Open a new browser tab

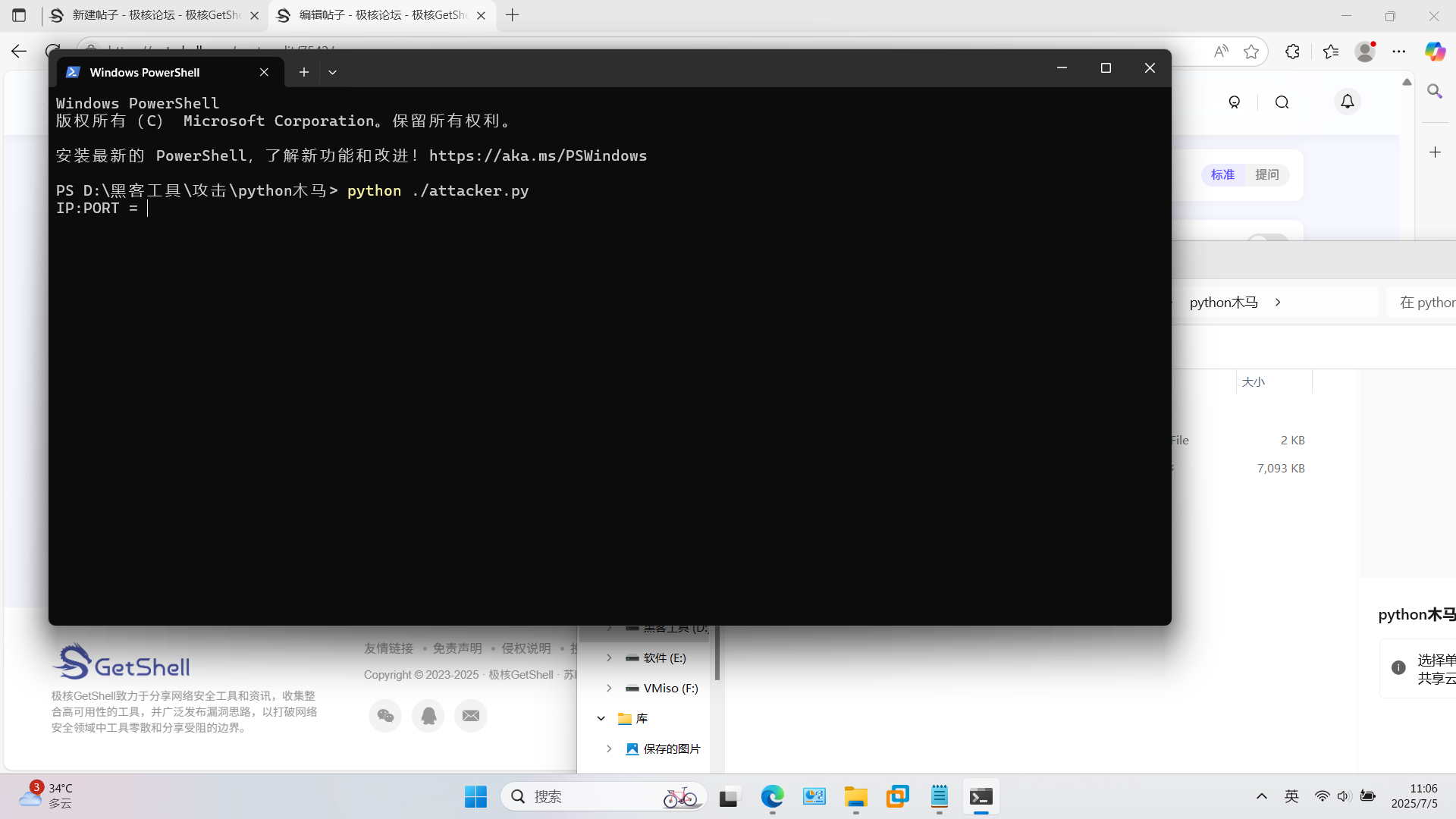click(513, 15)
